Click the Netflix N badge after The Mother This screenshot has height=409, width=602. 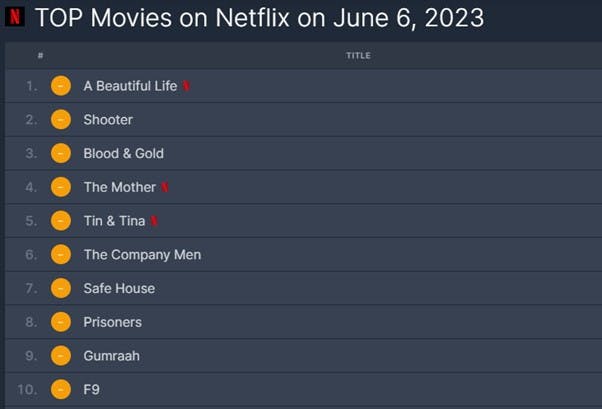click(x=165, y=187)
